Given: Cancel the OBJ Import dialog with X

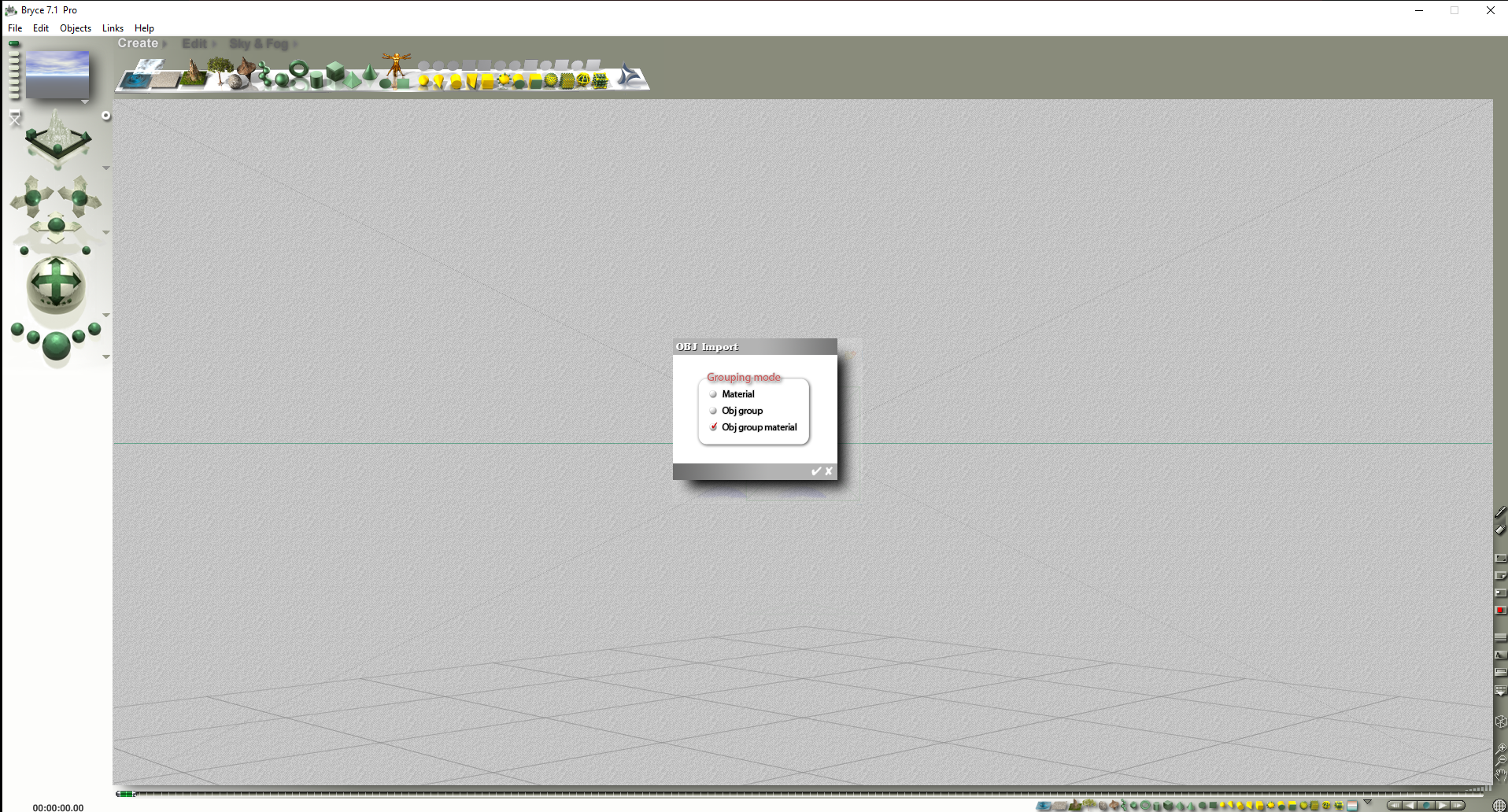Looking at the screenshot, I should (829, 471).
